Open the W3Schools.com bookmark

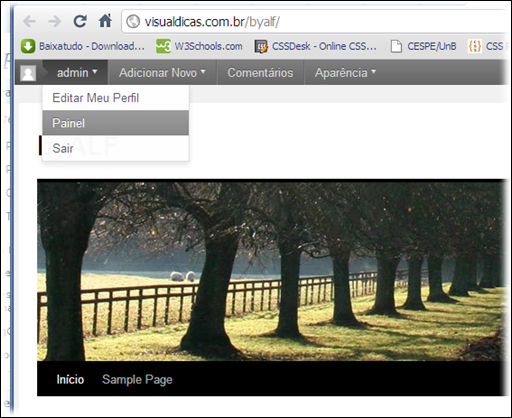199,46
